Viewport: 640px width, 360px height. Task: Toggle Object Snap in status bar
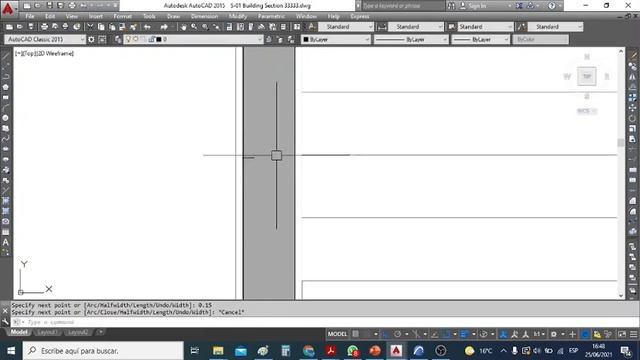pos(446,334)
